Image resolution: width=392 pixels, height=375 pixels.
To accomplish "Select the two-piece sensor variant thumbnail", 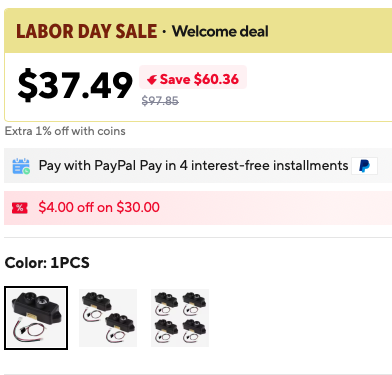I will point(108,318).
